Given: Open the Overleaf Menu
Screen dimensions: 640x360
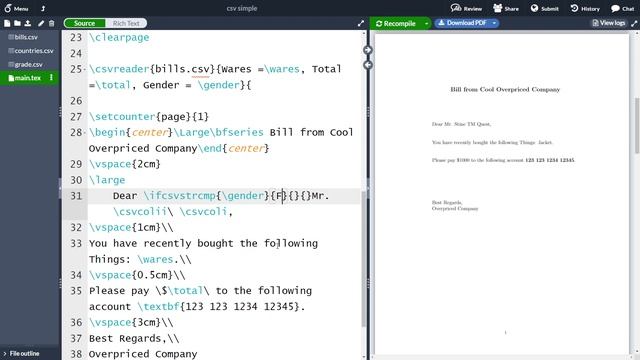Looking at the screenshot, I should point(16,8).
